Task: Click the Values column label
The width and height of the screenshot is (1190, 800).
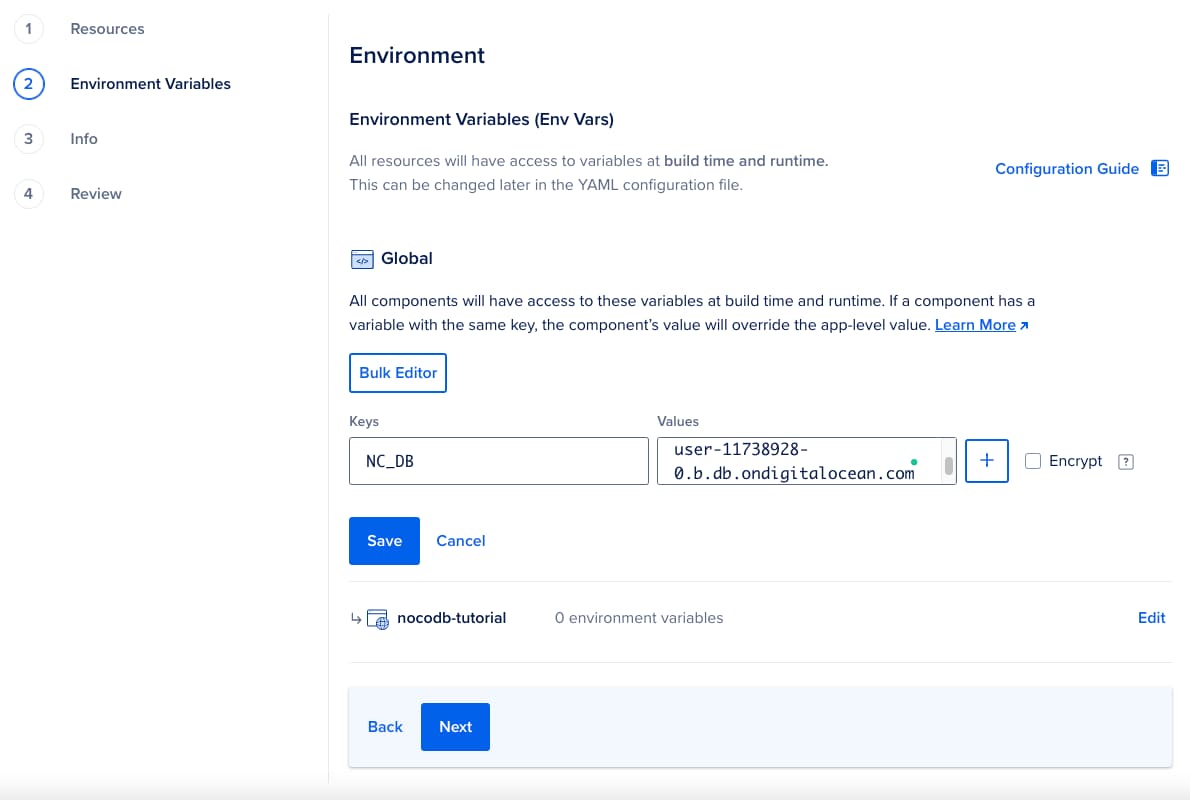Action: click(x=678, y=421)
